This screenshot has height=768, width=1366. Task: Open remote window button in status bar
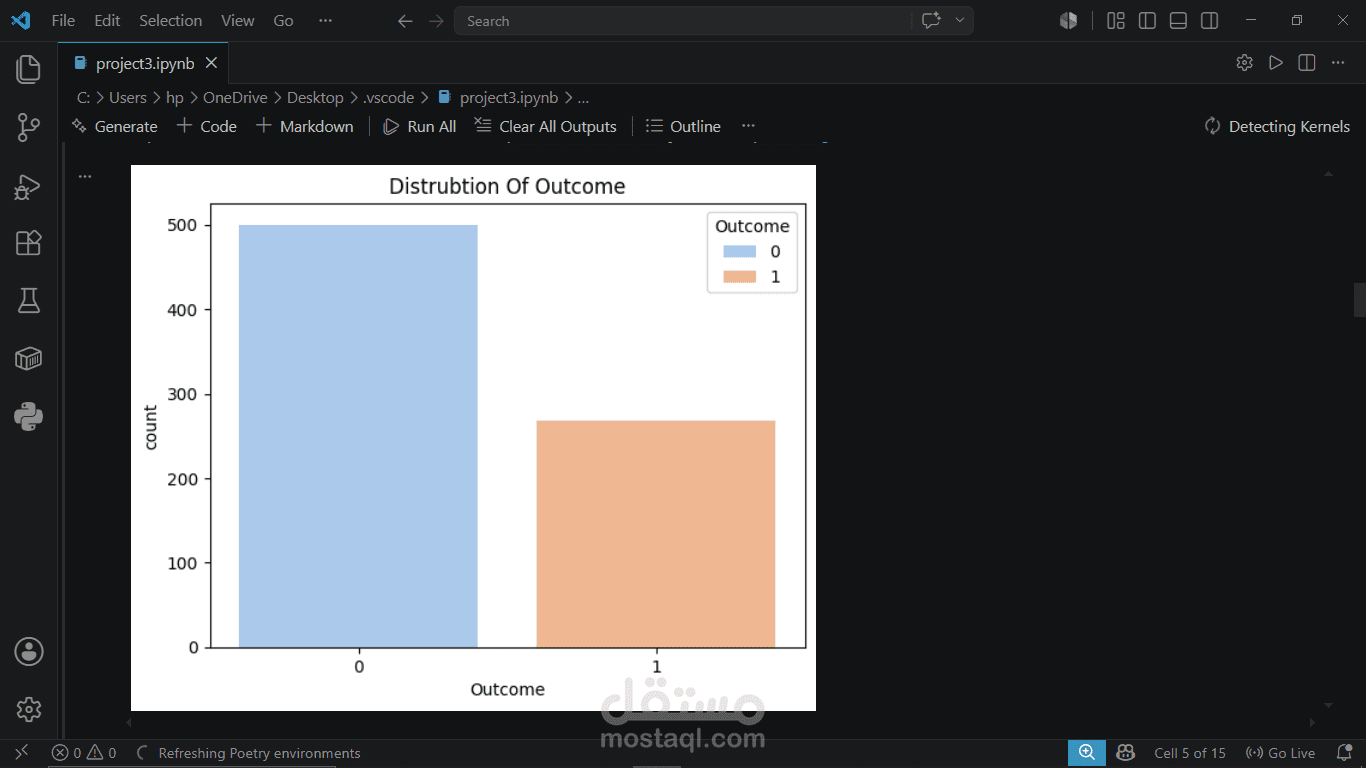click(22, 753)
